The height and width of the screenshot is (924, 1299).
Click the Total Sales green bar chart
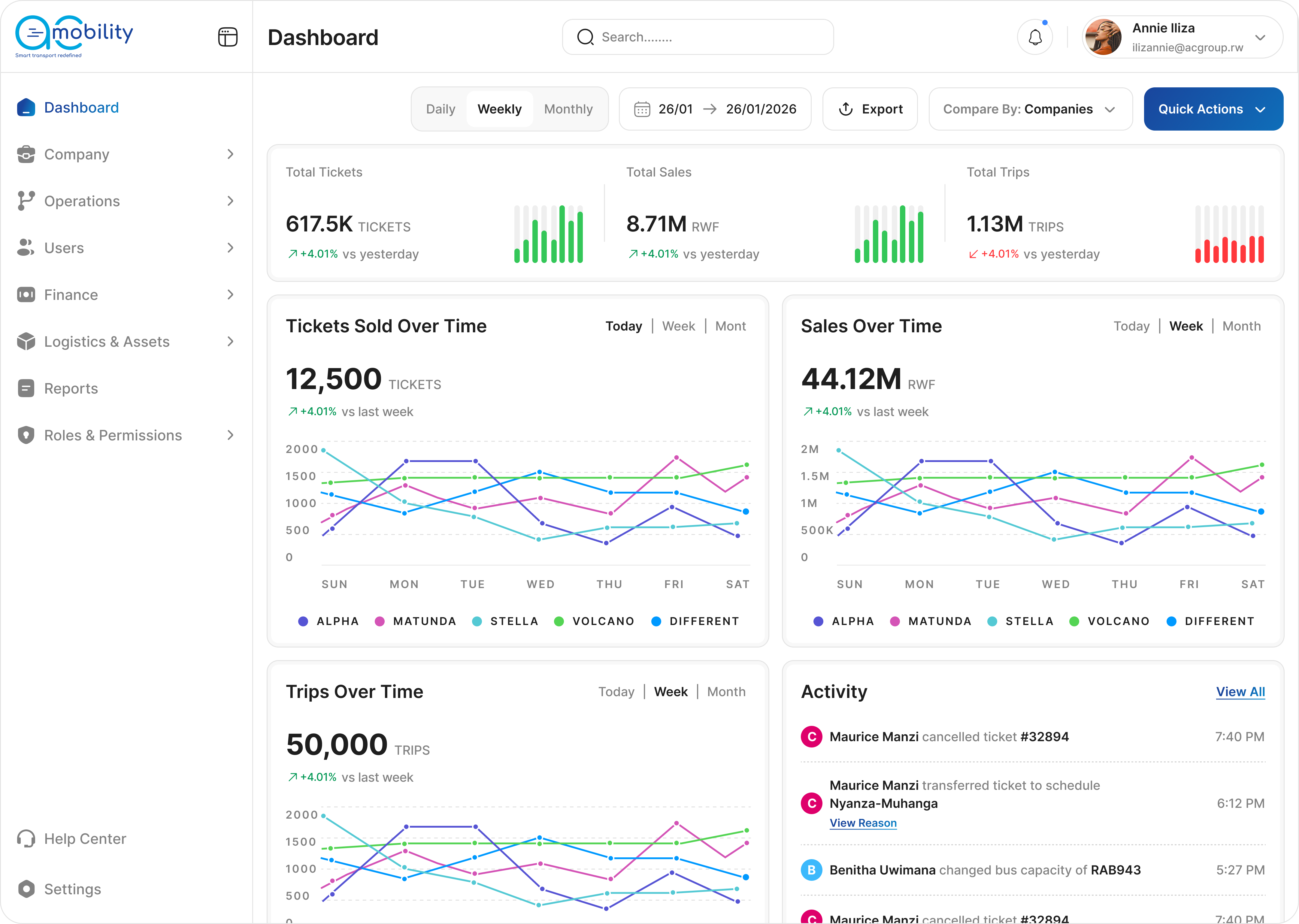[889, 234]
